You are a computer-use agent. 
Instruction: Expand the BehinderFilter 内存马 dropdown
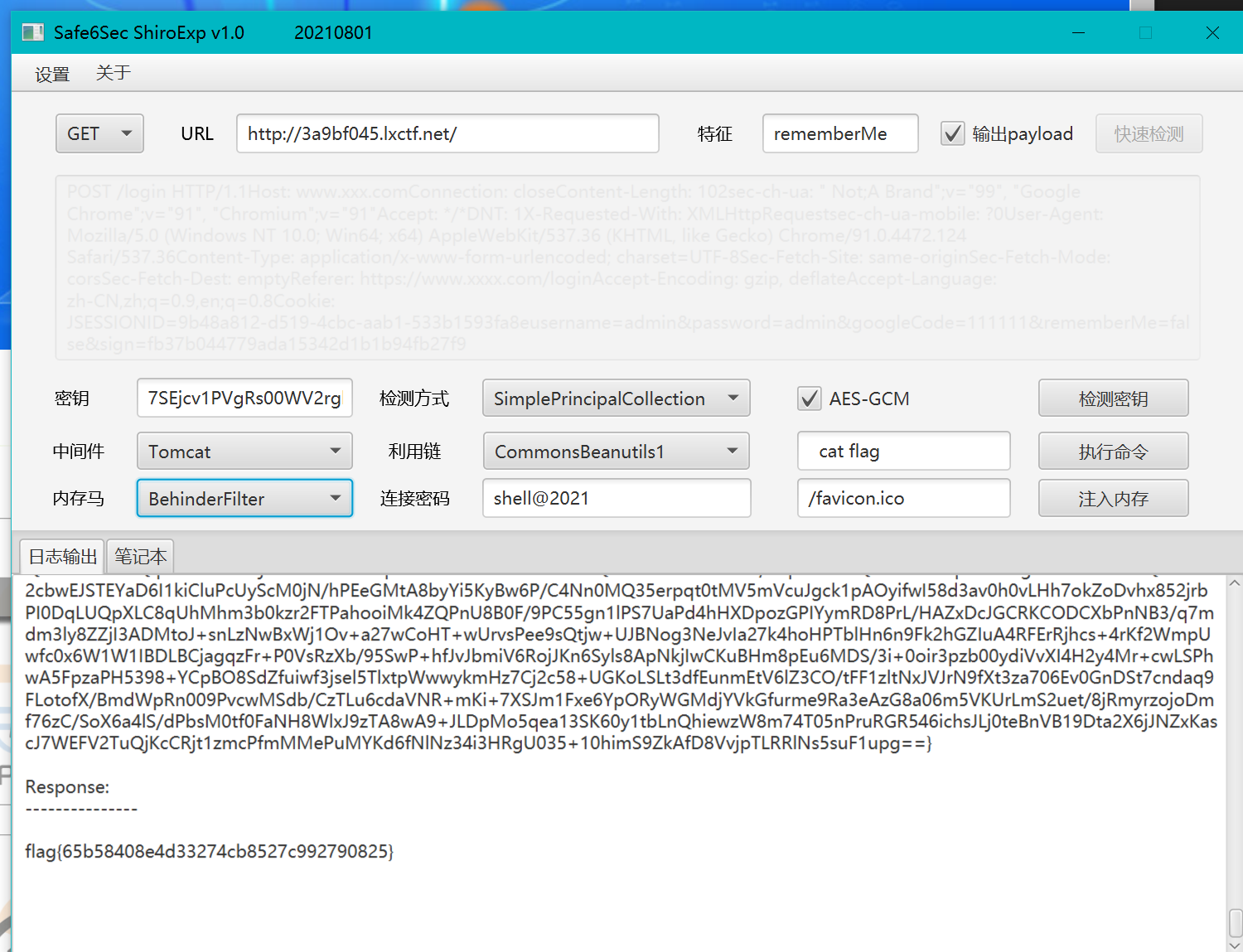[x=244, y=498]
